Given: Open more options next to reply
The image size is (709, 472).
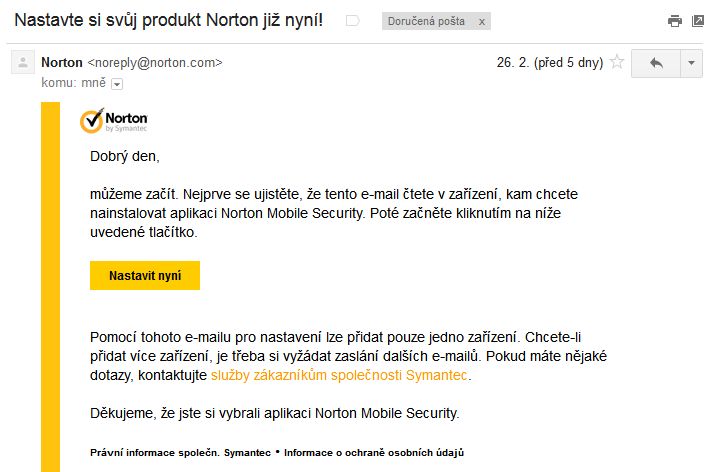Looking at the screenshot, I should pyautogui.click(x=691, y=63).
